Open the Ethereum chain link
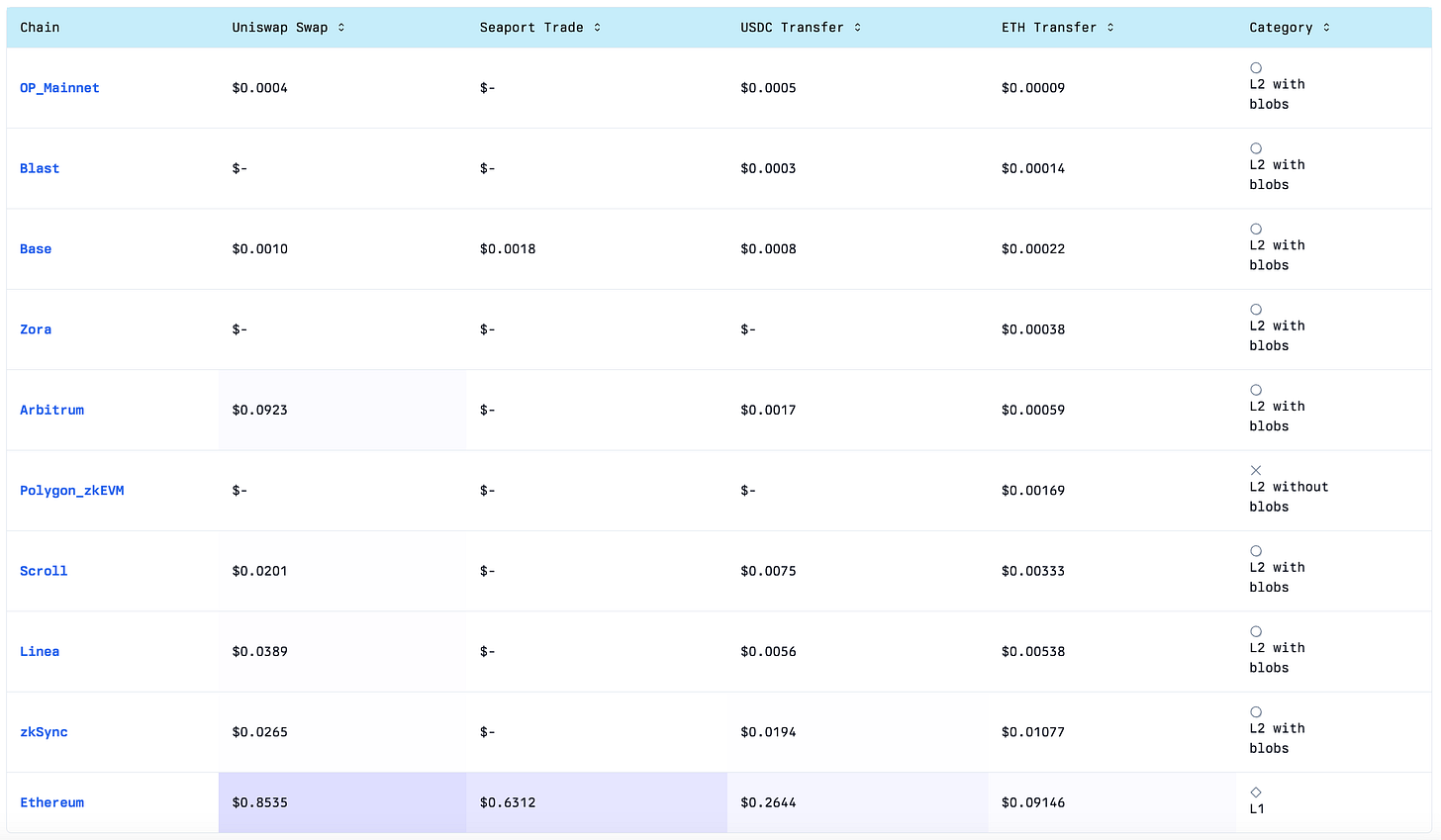Viewport: 1441px width, 840px height. click(51, 802)
